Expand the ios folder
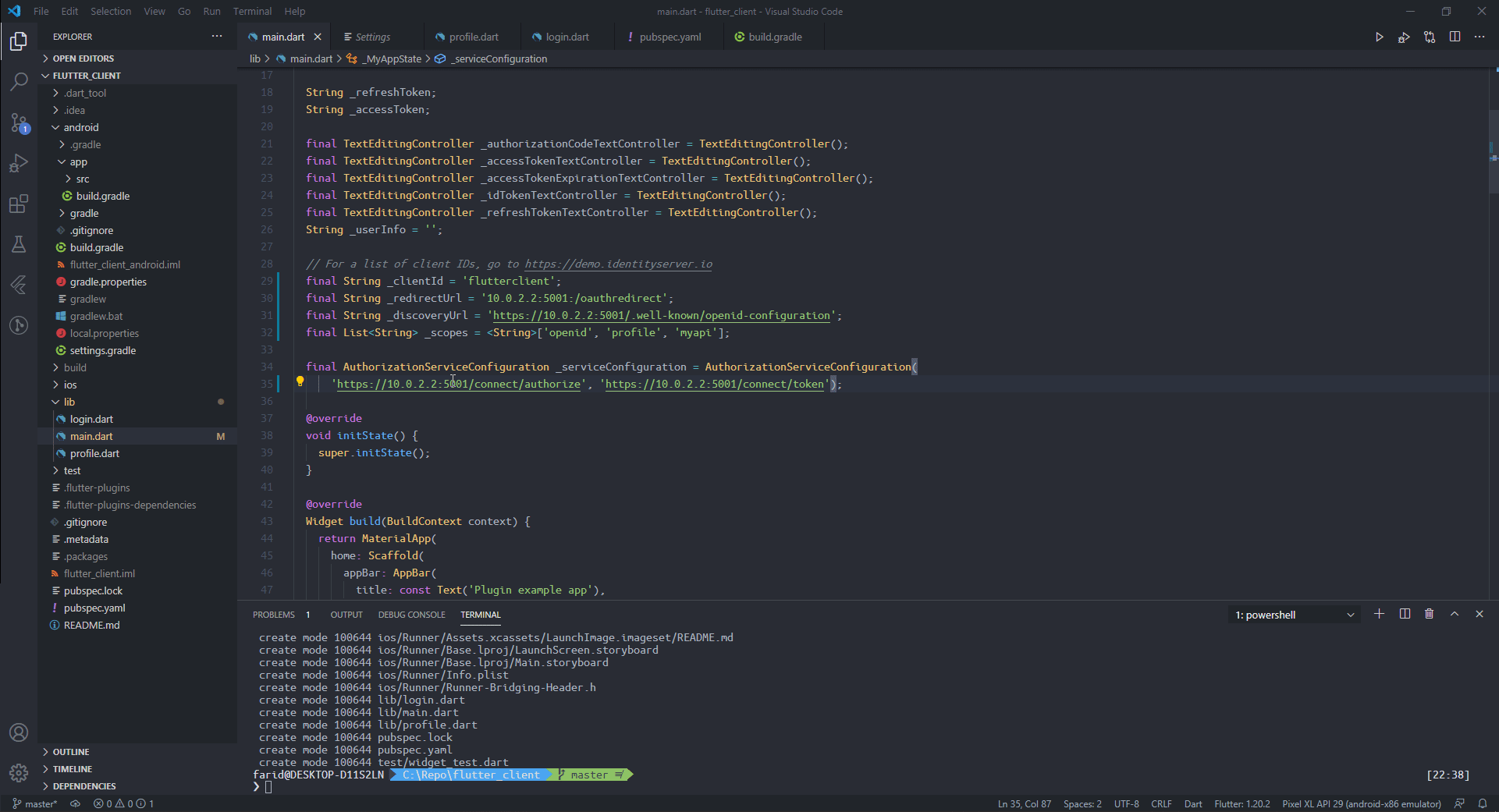Viewport: 1499px width, 812px height. pos(70,385)
